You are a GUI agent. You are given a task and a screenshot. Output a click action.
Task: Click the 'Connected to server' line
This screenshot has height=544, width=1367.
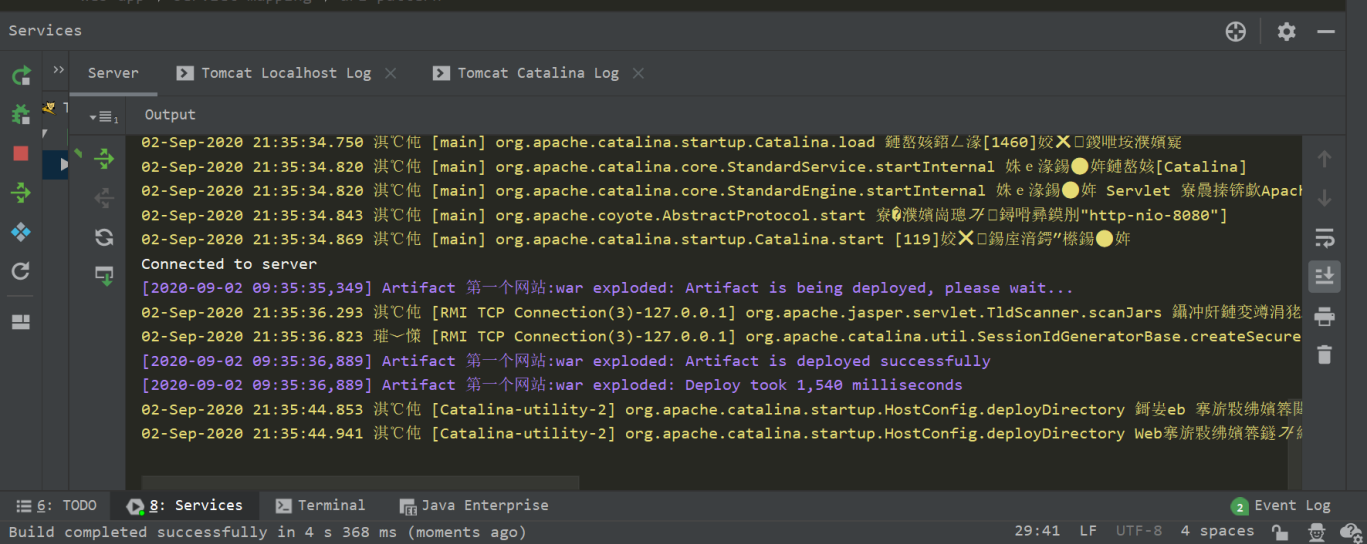[229, 264]
